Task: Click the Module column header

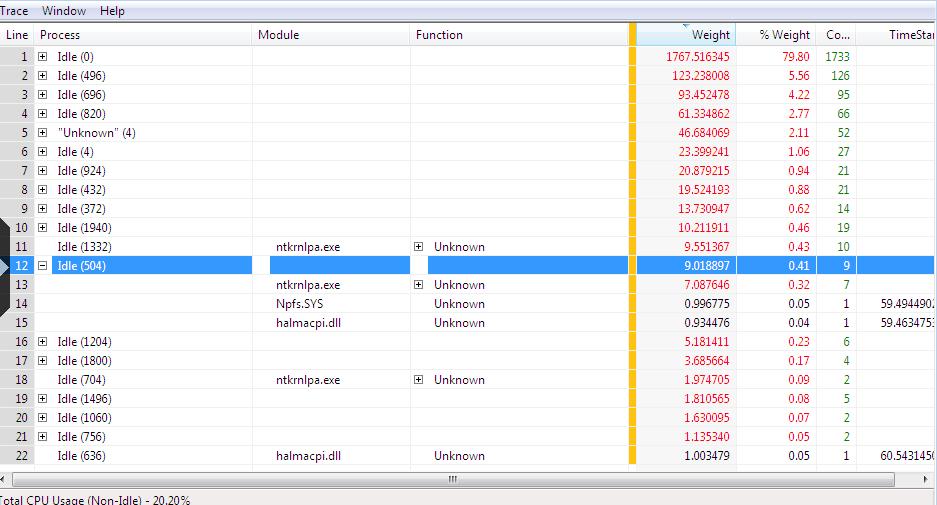Action: pos(330,34)
